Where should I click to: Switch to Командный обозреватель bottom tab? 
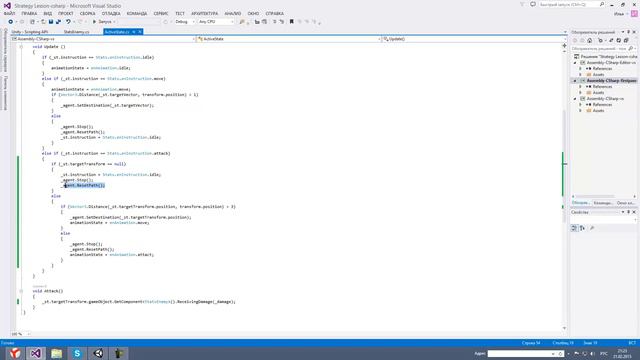coord(603,203)
